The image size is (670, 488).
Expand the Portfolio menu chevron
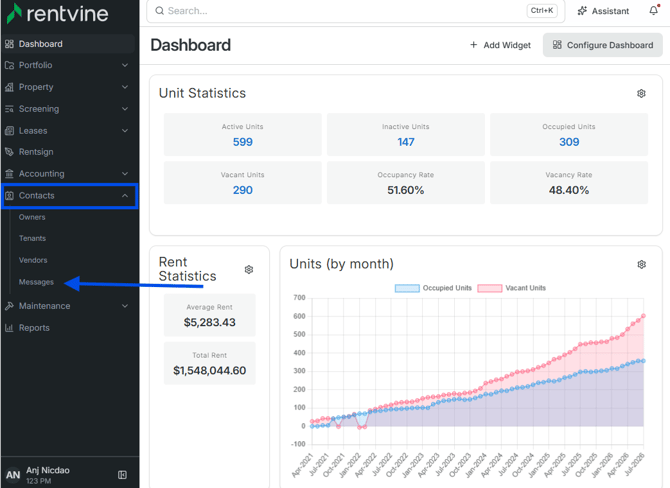(x=125, y=65)
